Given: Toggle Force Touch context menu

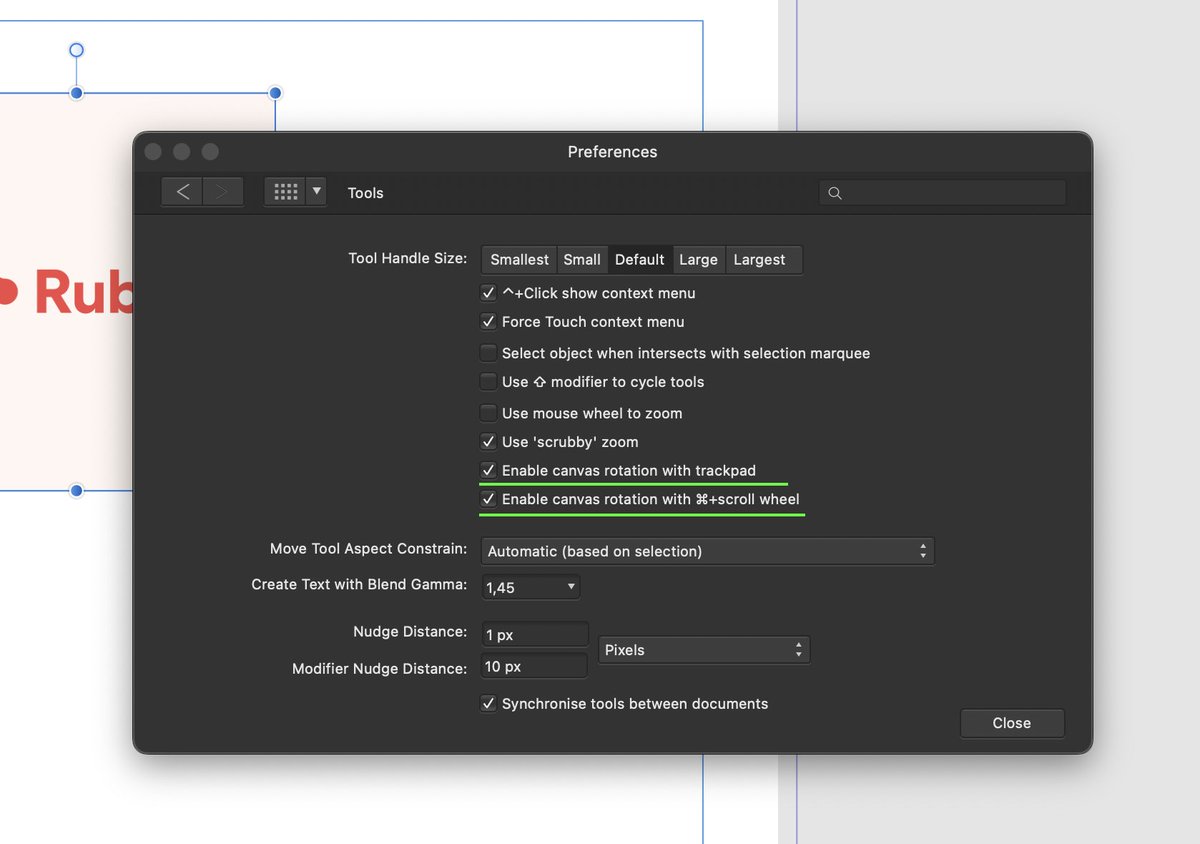Looking at the screenshot, I should click(x=488, y=322).
